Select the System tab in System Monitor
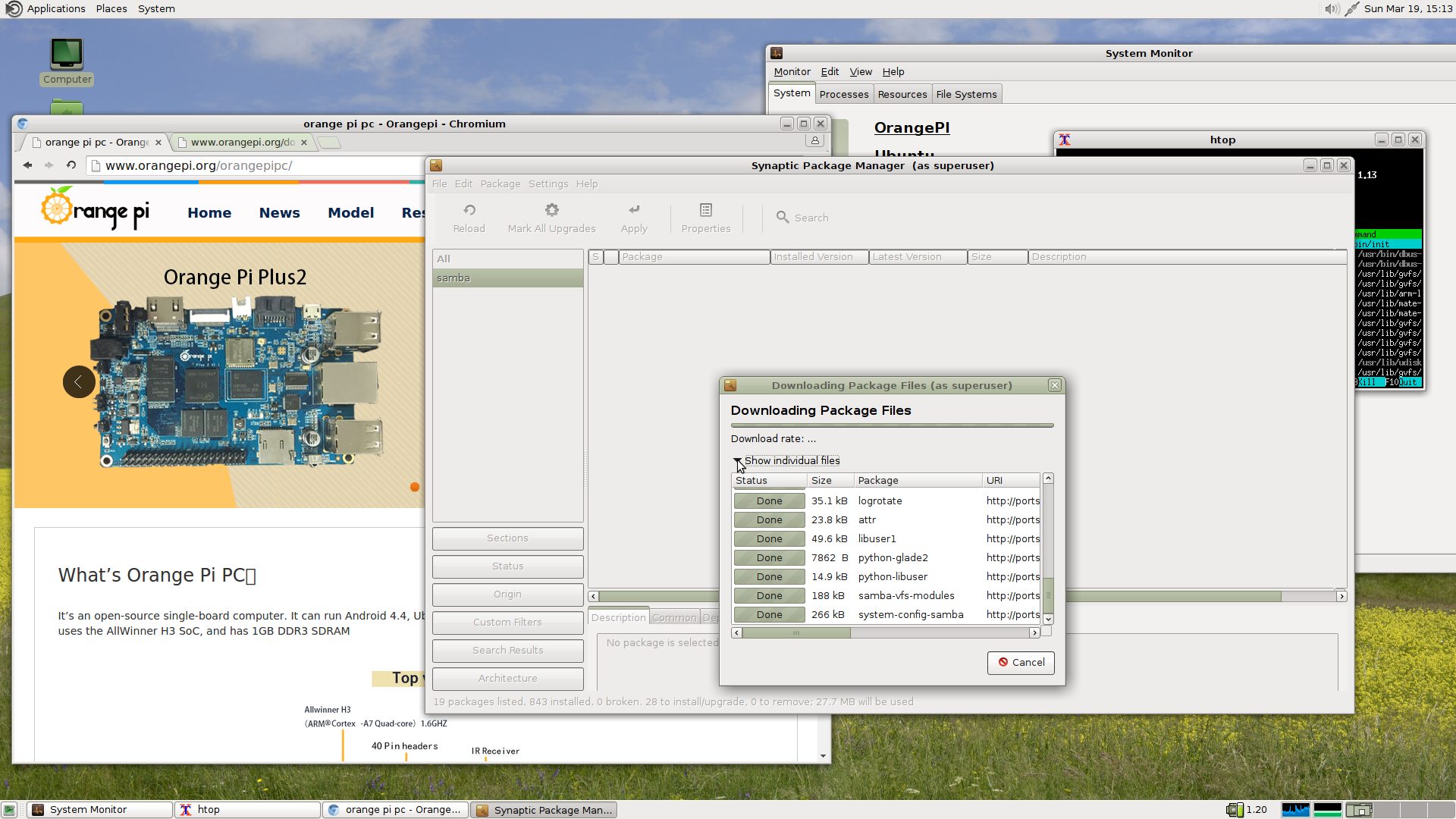Viewport: 1456px width, 819px height. [792, 93]
